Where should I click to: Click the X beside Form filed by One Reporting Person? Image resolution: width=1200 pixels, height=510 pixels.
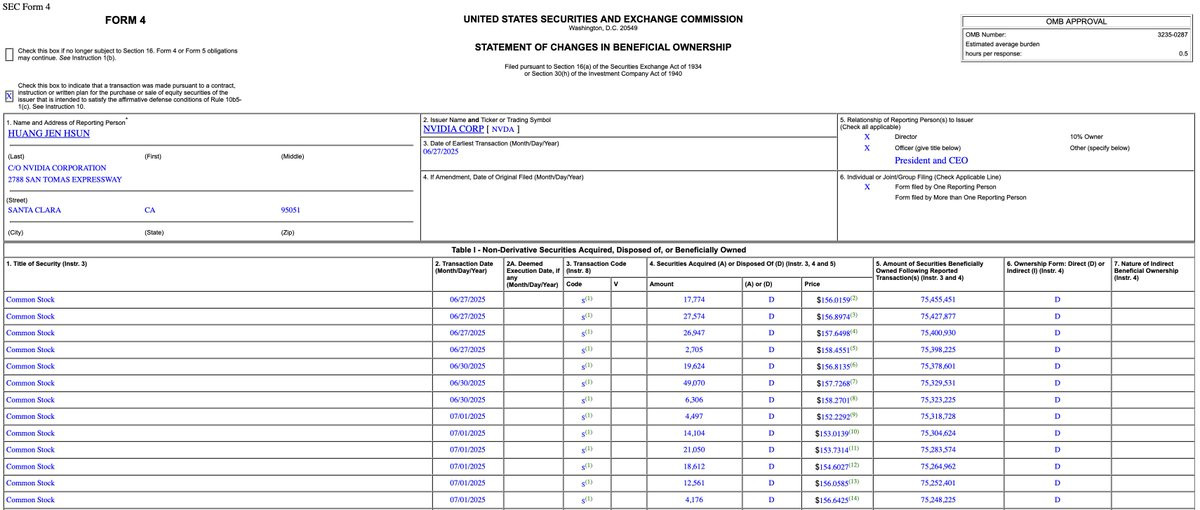coord(867,187)
